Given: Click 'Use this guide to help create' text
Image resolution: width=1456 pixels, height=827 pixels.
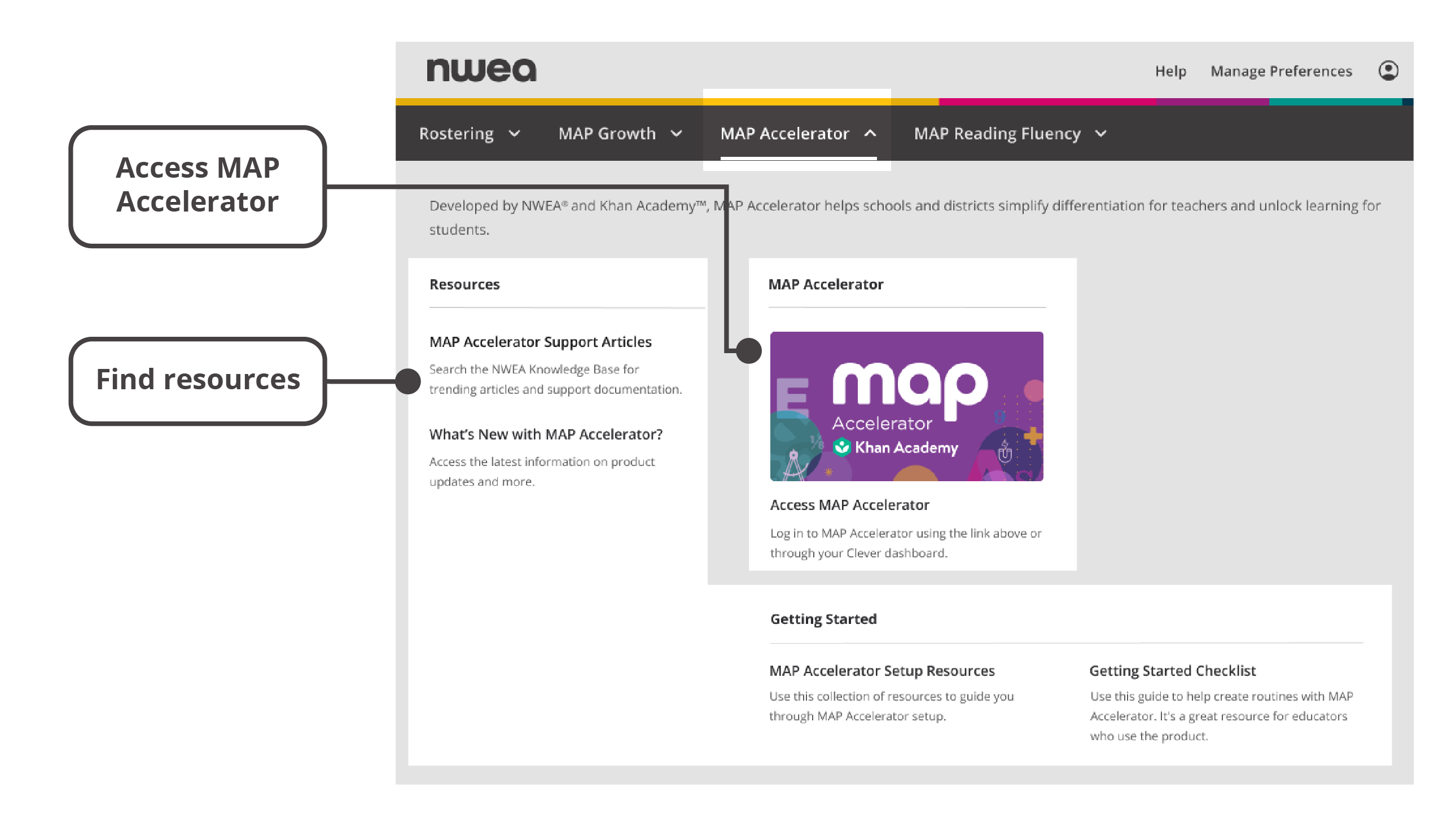Looking at the screenshot, I should [x=1221, y=716].
